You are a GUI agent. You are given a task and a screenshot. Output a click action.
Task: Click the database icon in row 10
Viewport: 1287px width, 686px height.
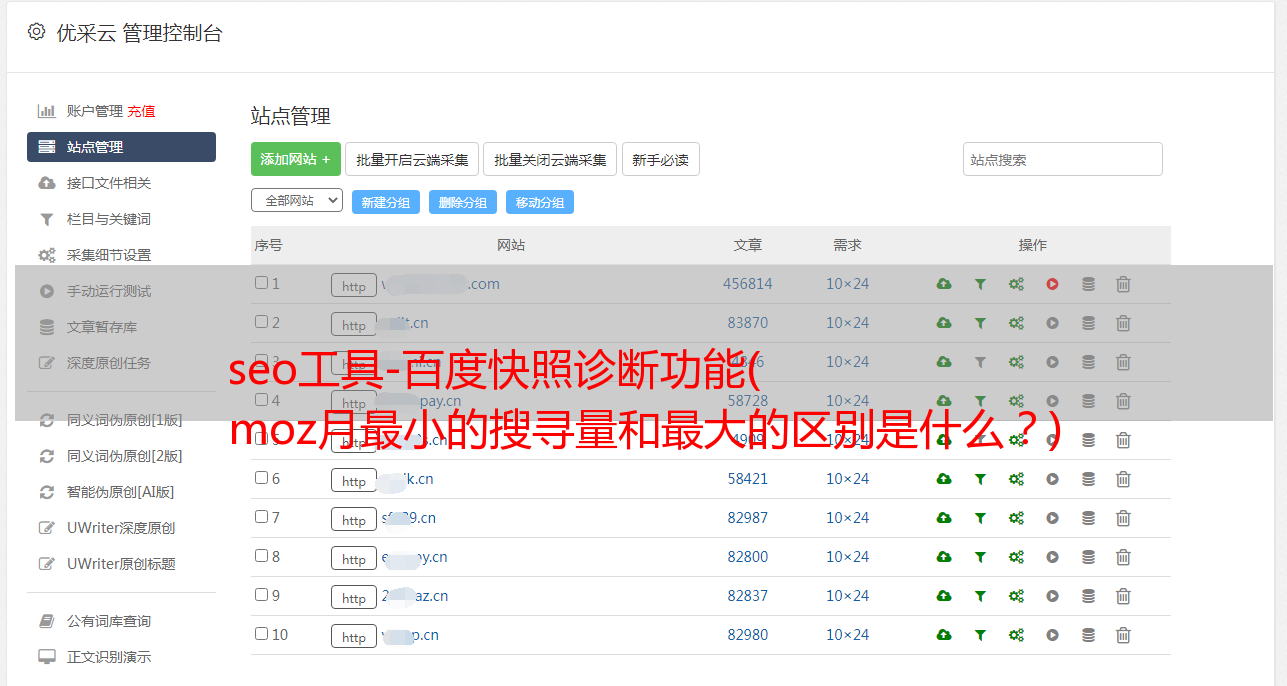[1088, 635]
